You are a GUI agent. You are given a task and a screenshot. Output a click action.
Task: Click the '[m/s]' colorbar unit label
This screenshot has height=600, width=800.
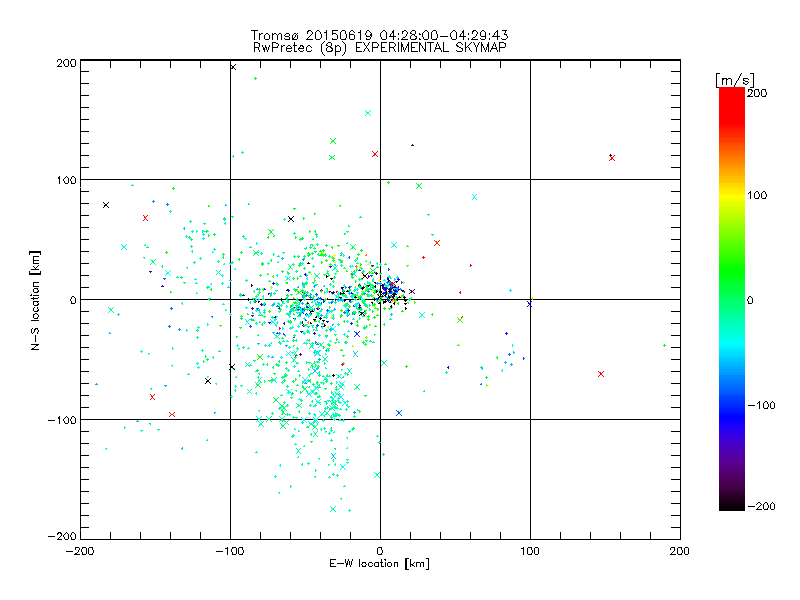coord(734,80)
